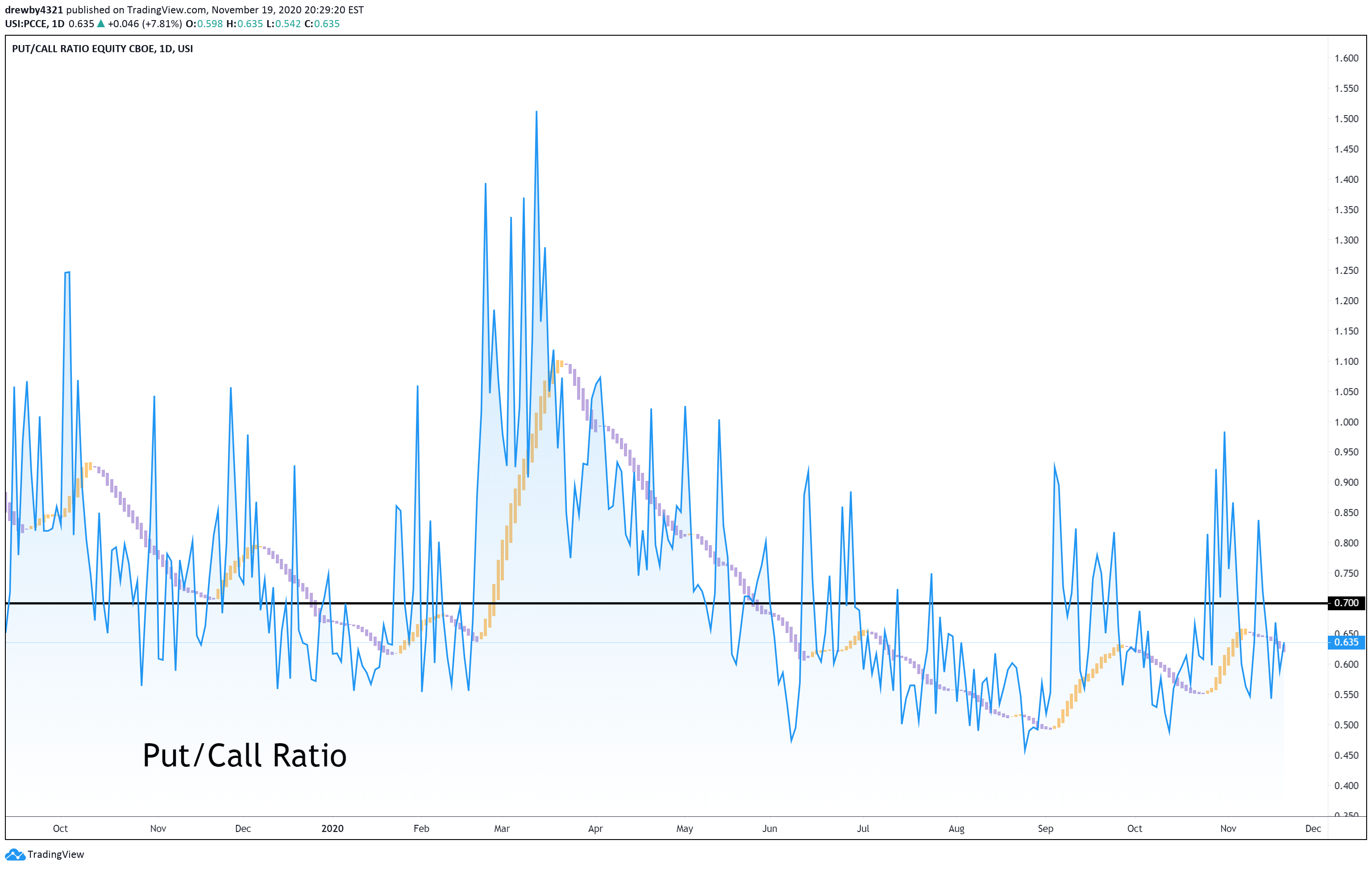Screen dimensions: 1372x869
Task: Click the Jun label on time axis
Action: pyautogui.click(x=769, y=828)
